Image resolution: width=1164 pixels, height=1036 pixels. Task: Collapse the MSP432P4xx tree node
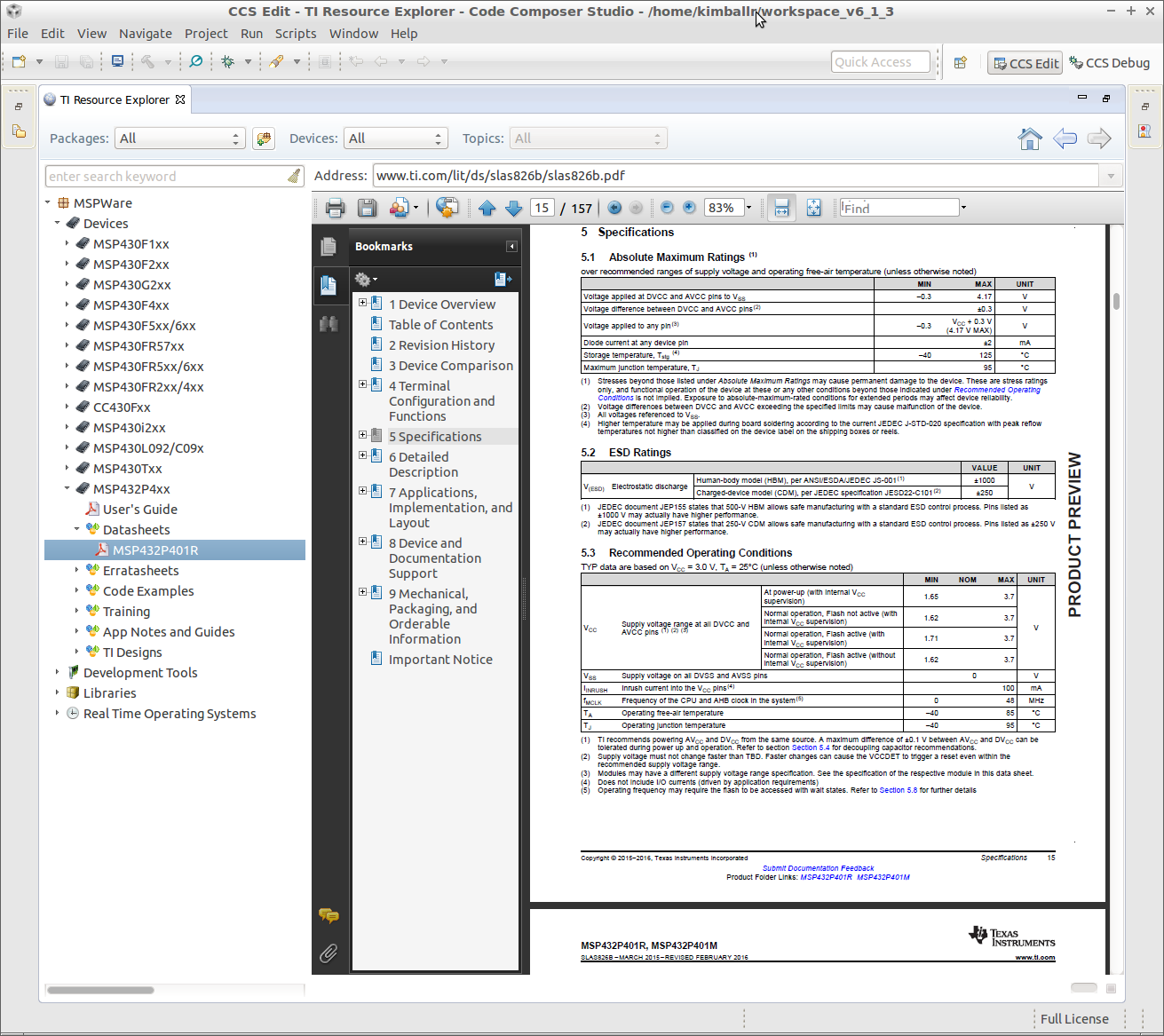click(67, 488)
